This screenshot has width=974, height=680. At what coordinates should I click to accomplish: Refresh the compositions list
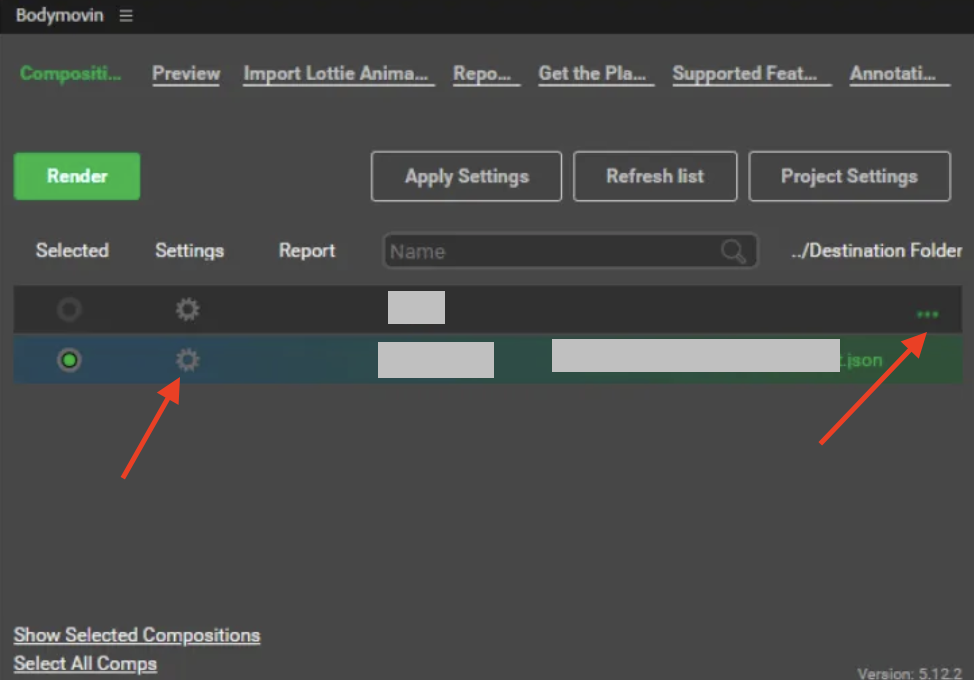click(x=655, y=177)
